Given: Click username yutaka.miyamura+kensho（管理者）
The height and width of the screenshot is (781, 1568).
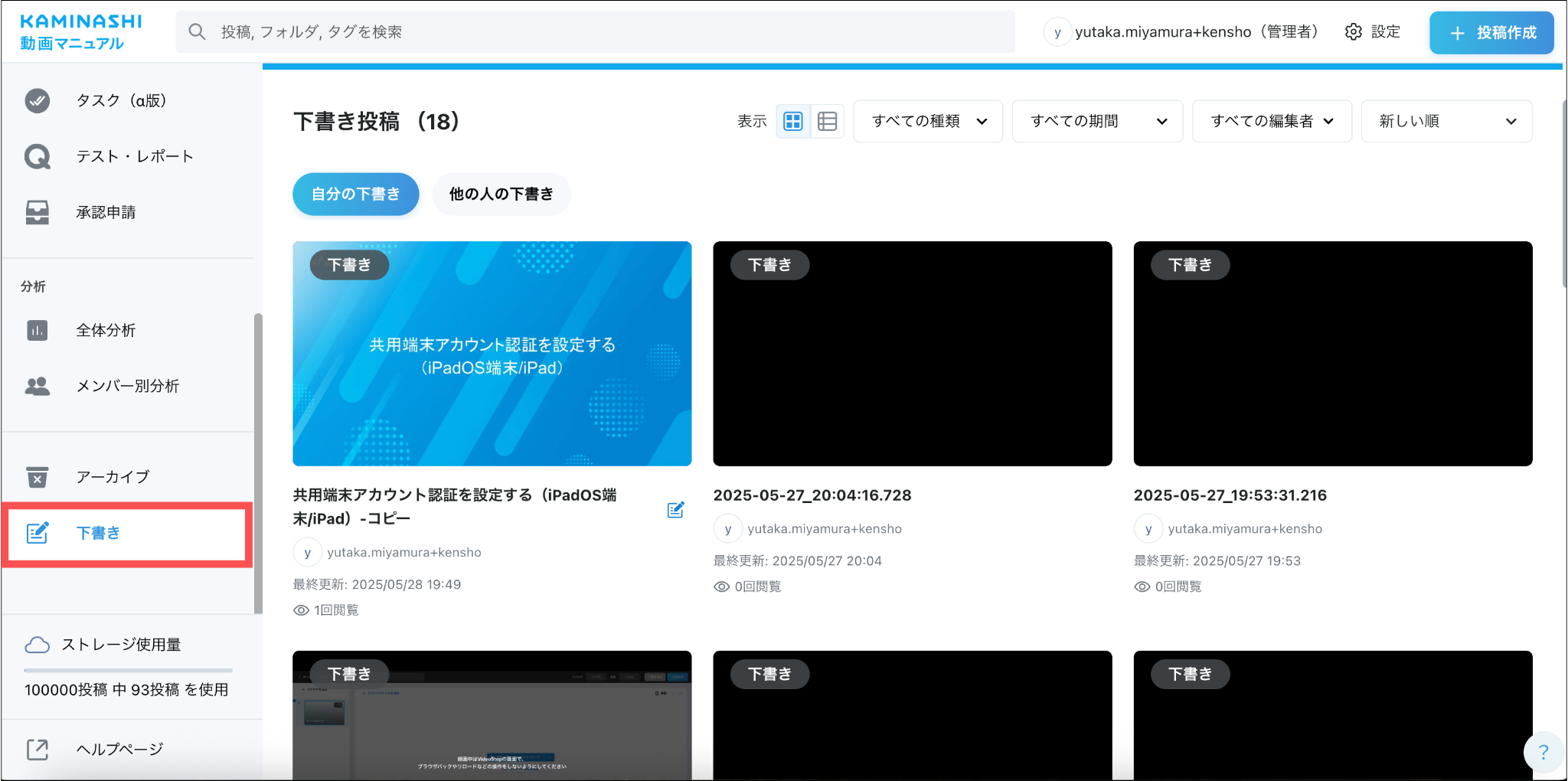Looking at the screenshot, I should tap(1199, 31).
